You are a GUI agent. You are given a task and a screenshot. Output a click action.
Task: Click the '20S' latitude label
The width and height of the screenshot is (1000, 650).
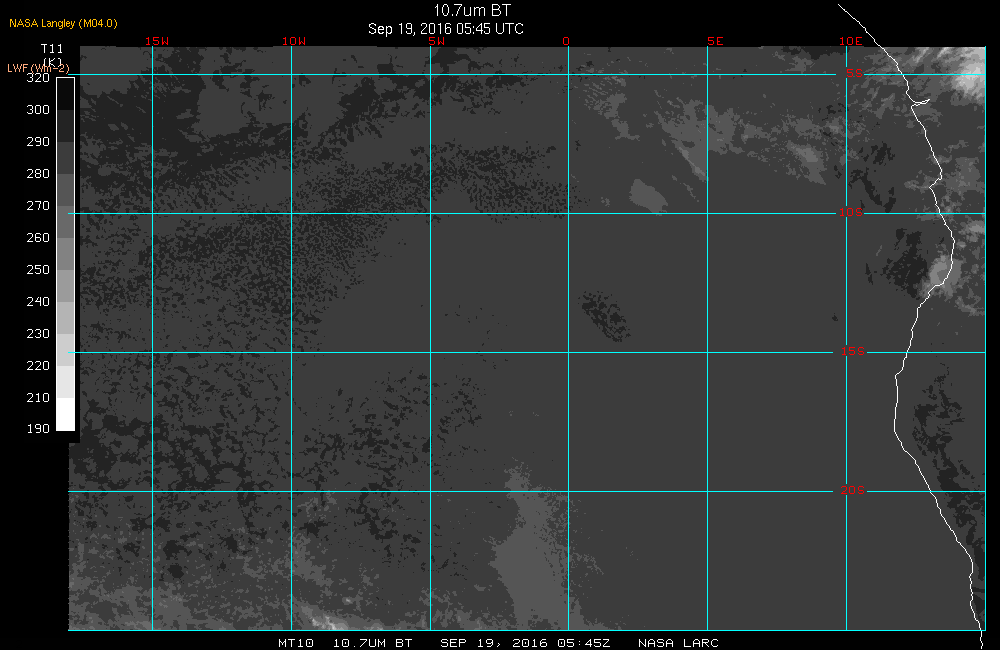tap(853, 491)
